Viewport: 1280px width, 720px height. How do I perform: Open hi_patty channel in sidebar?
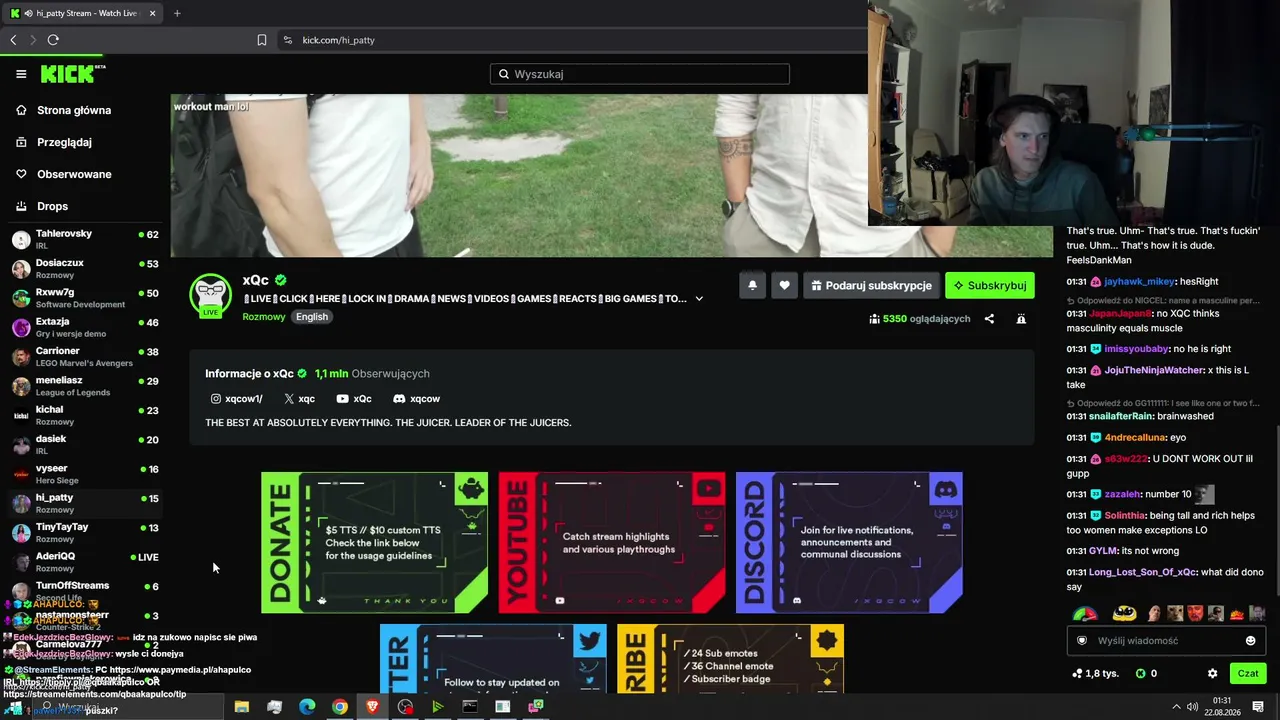(x=85, y=503)
